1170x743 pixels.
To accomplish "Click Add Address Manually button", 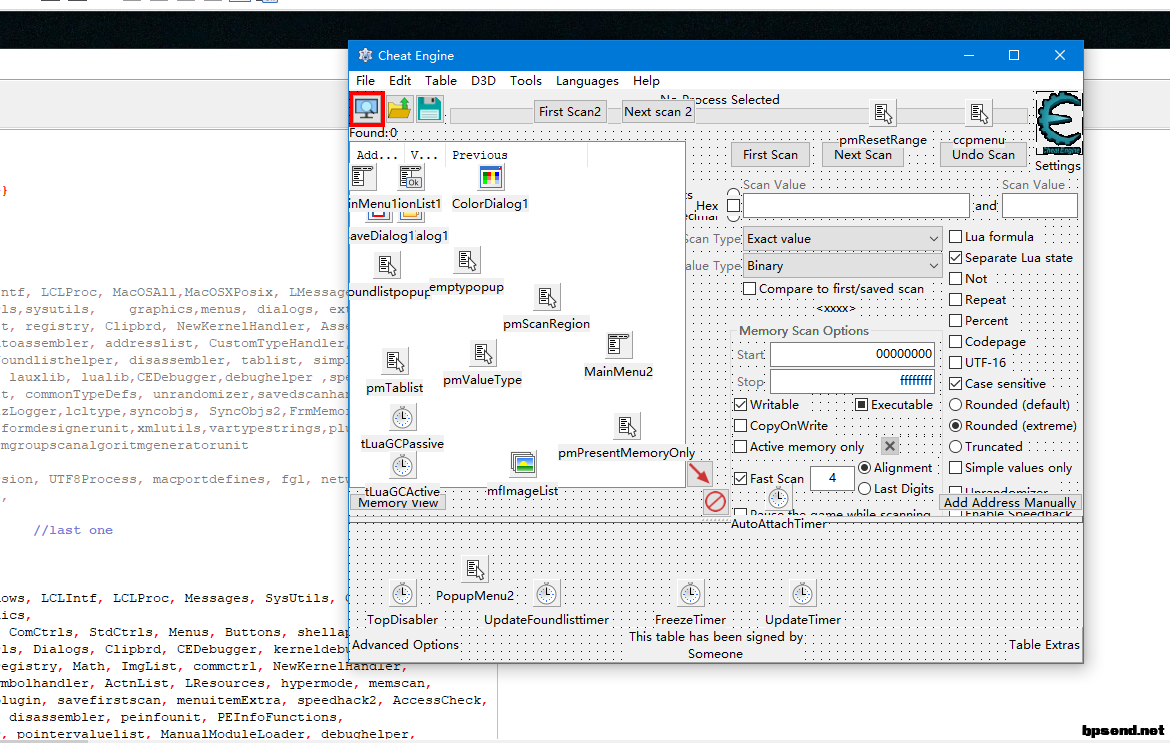I will point(1010,502).
